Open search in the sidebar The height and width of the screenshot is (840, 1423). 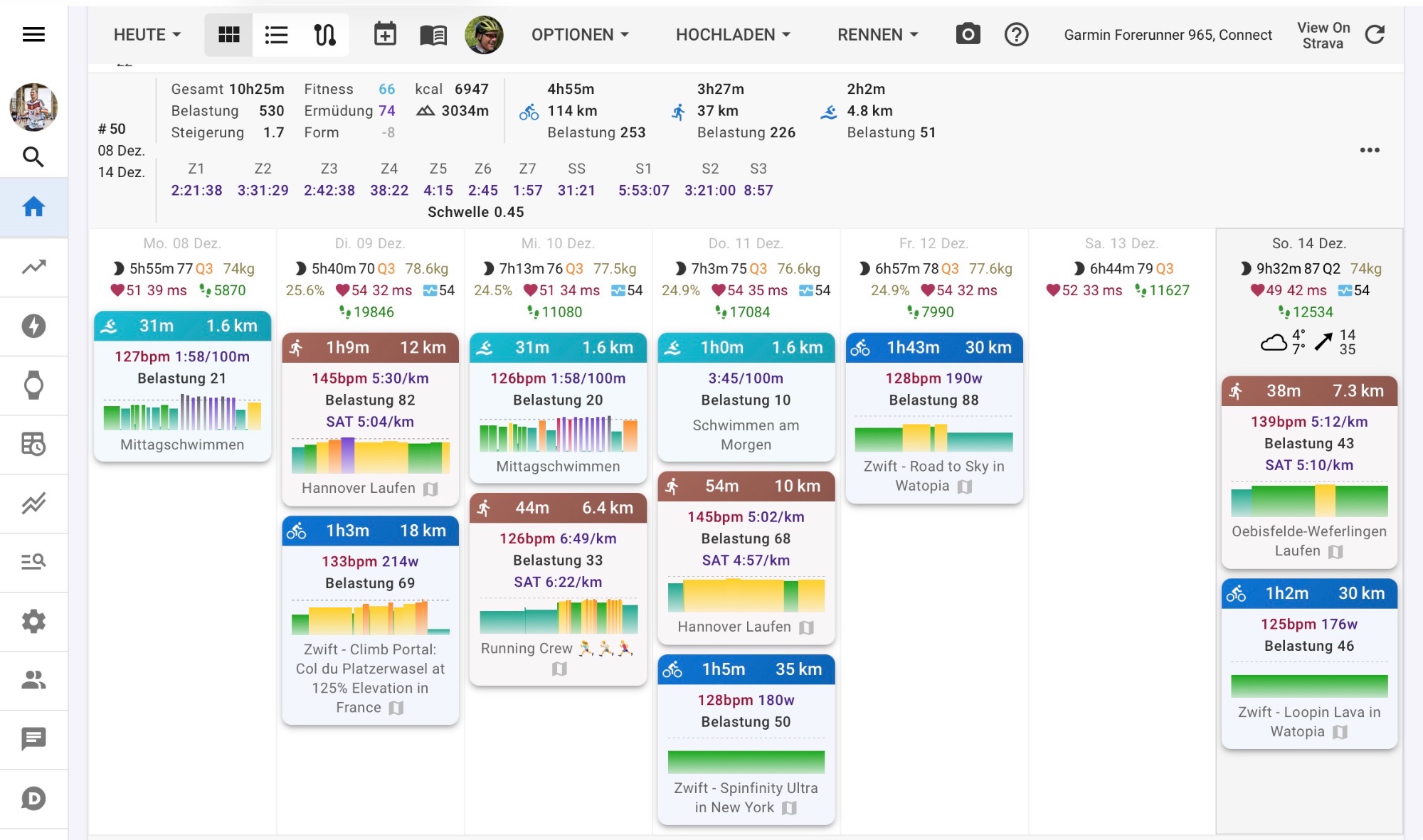33,156
